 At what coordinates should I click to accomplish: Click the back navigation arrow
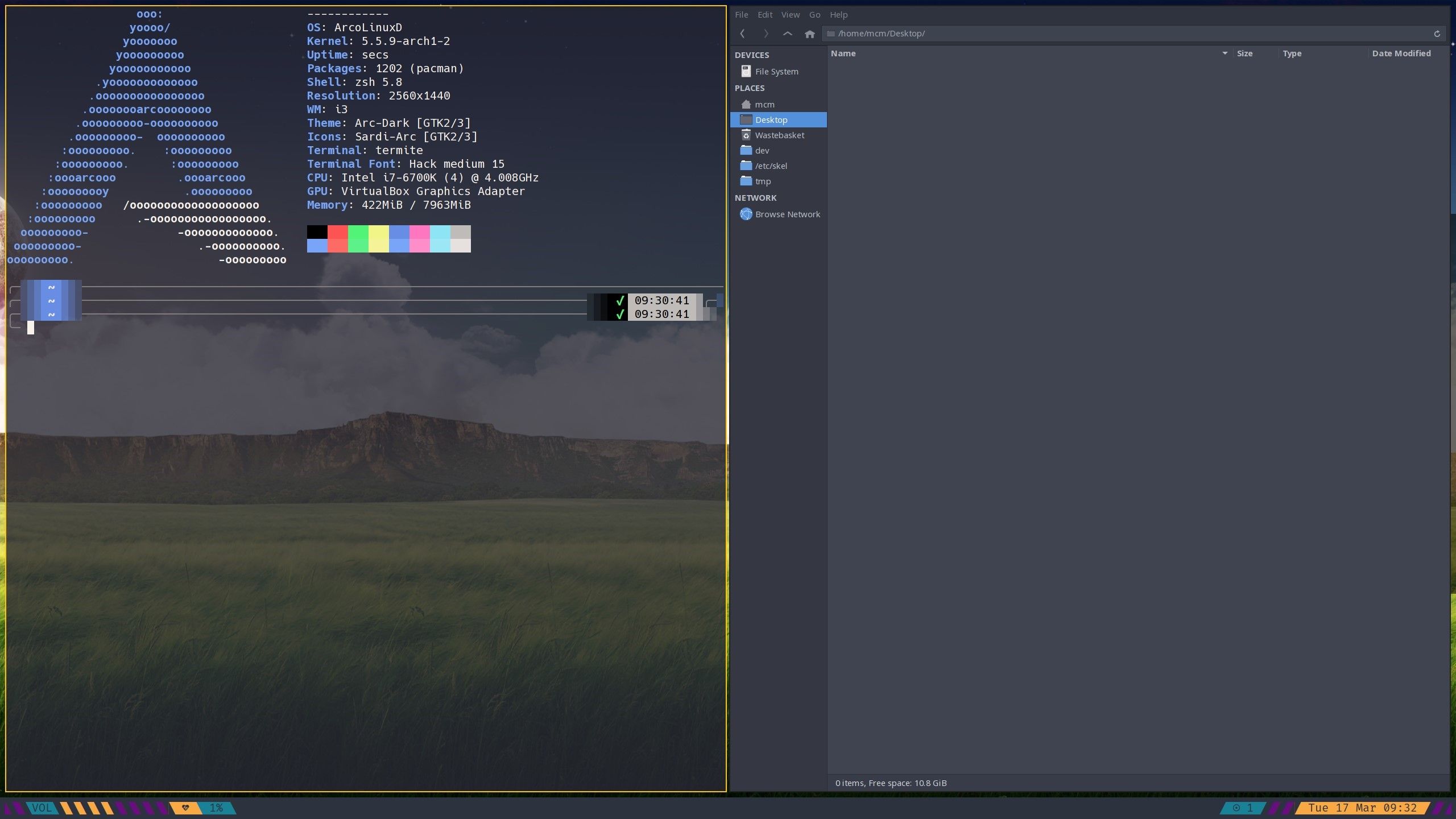point(742,34)
